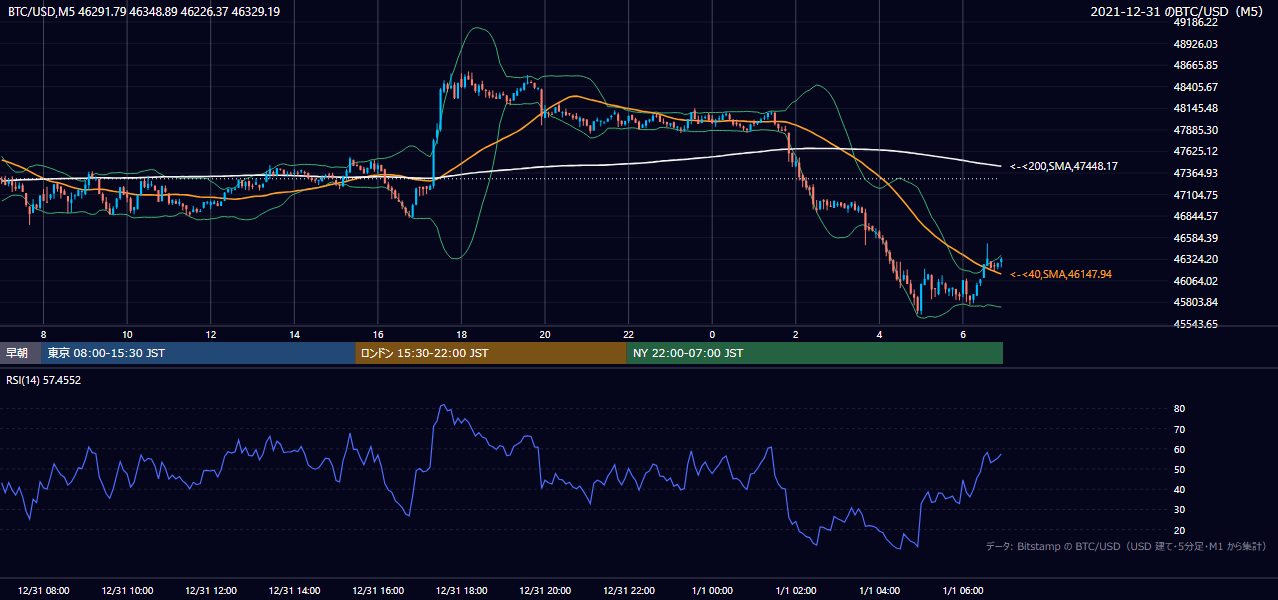Click the 12/31 12:00 bottom time label
Image resolution: width=1278 pixels, height=600 pixels.
(x=210, y=591)
